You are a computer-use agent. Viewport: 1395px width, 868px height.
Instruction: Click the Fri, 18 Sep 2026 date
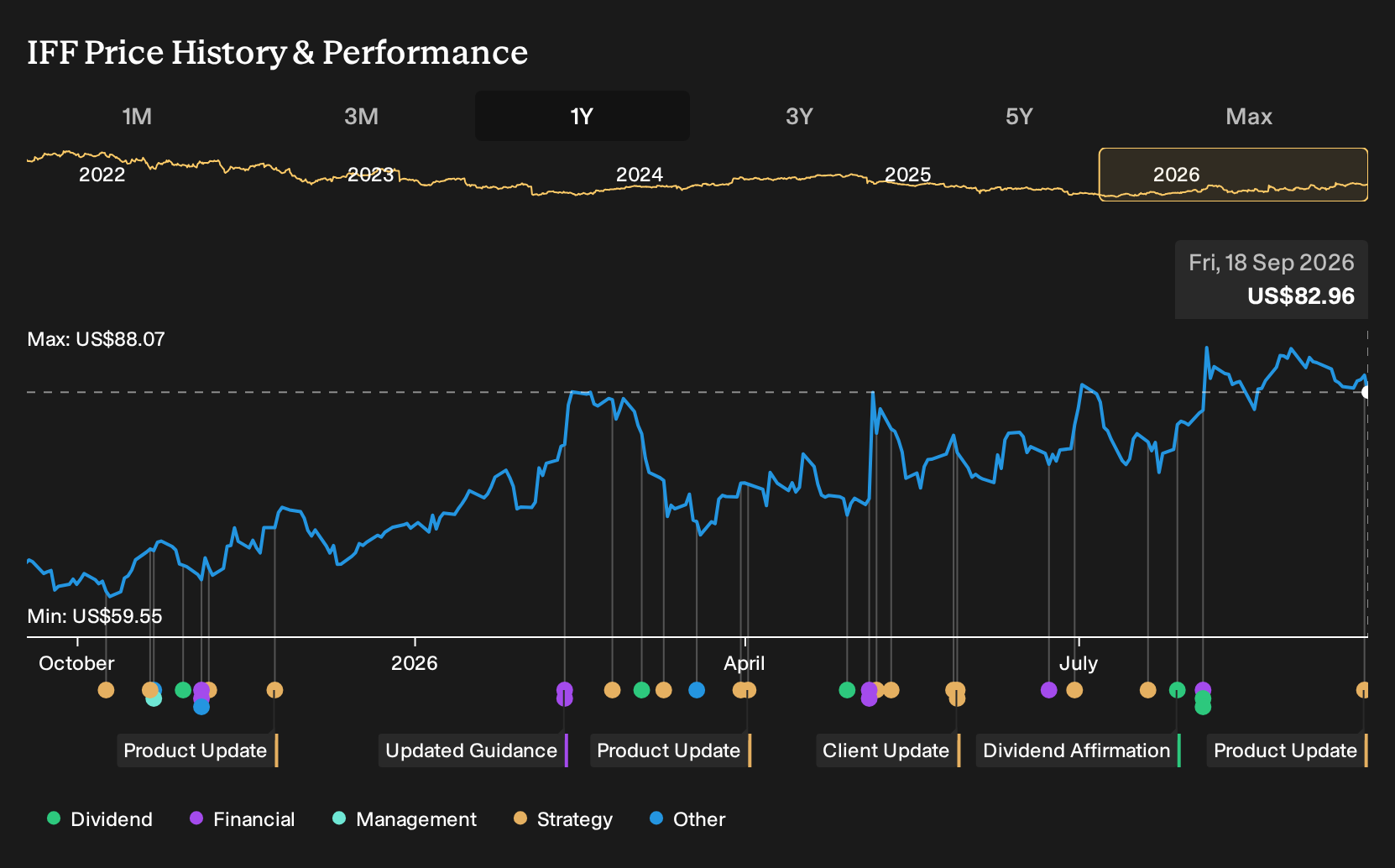pos(1271,263)
